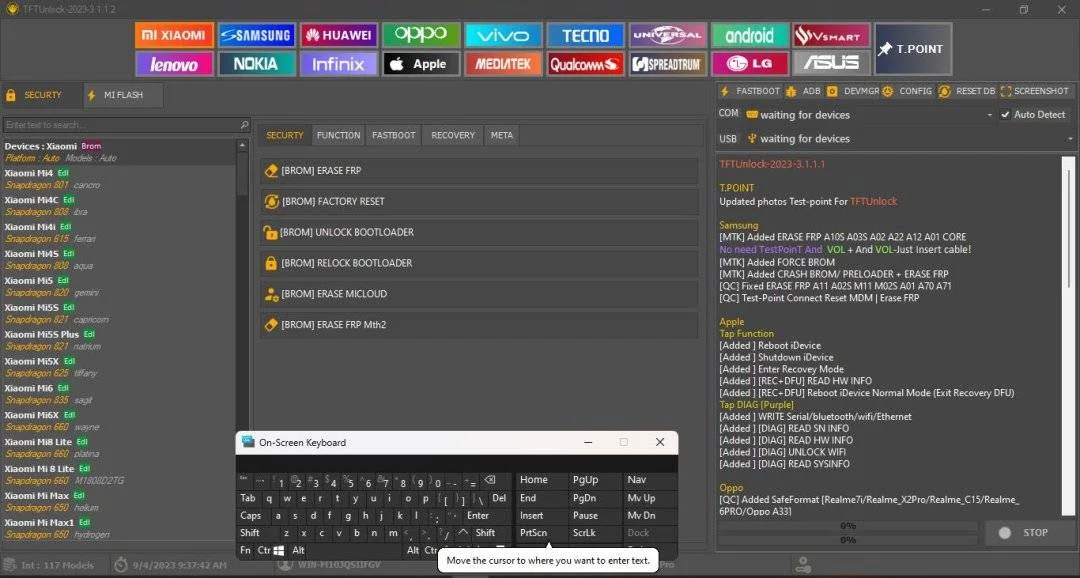The height and width of the screenshot is (578, 1080).
Task: Select the Huawei brand icon
Action: click(338, 35)
